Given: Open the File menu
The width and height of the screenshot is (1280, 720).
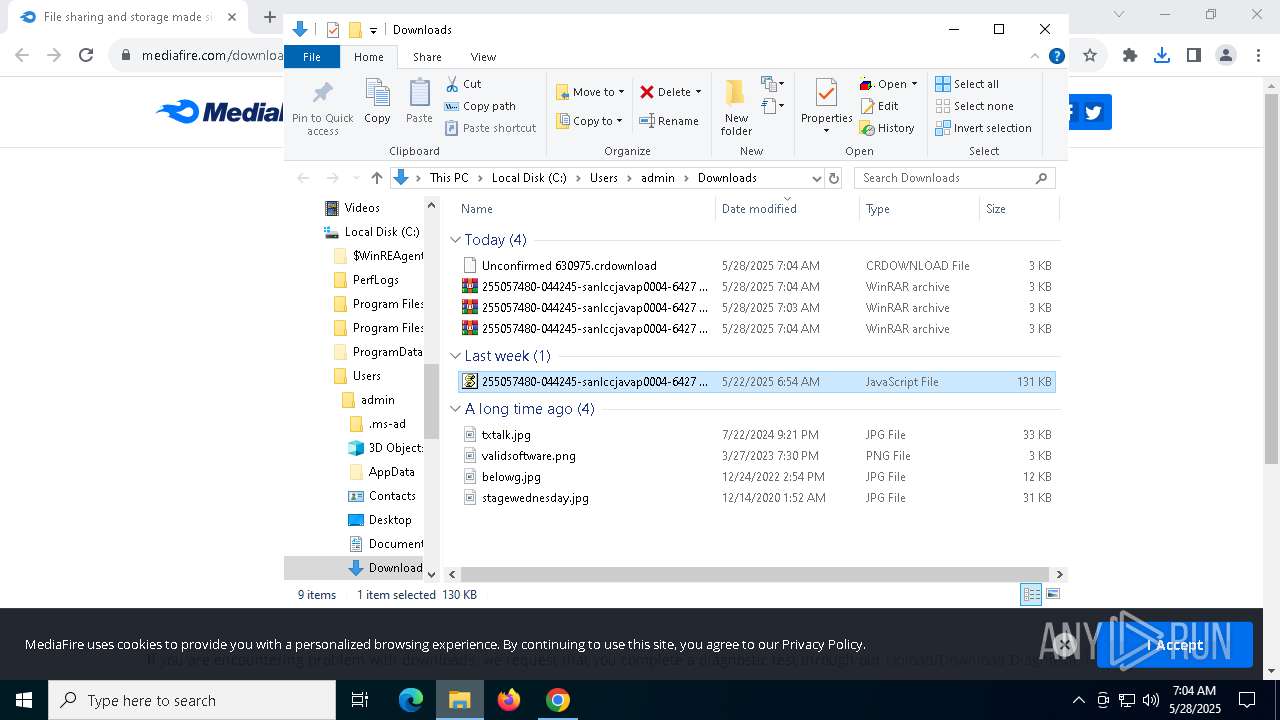Looking at the screenshot, I should [x=312, y=57].
